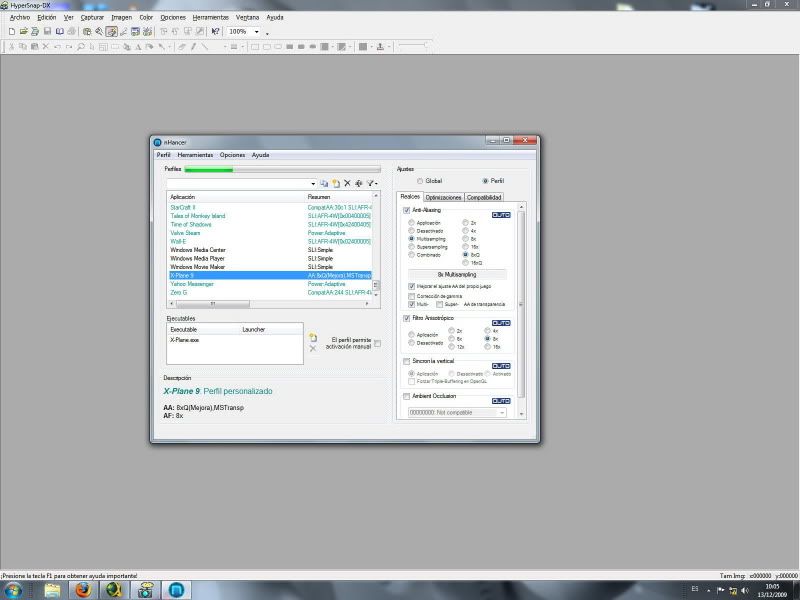The width and height of the screenshot is (800, 600).
Task: Click the Resumen column header
Action: pos(339,197)
